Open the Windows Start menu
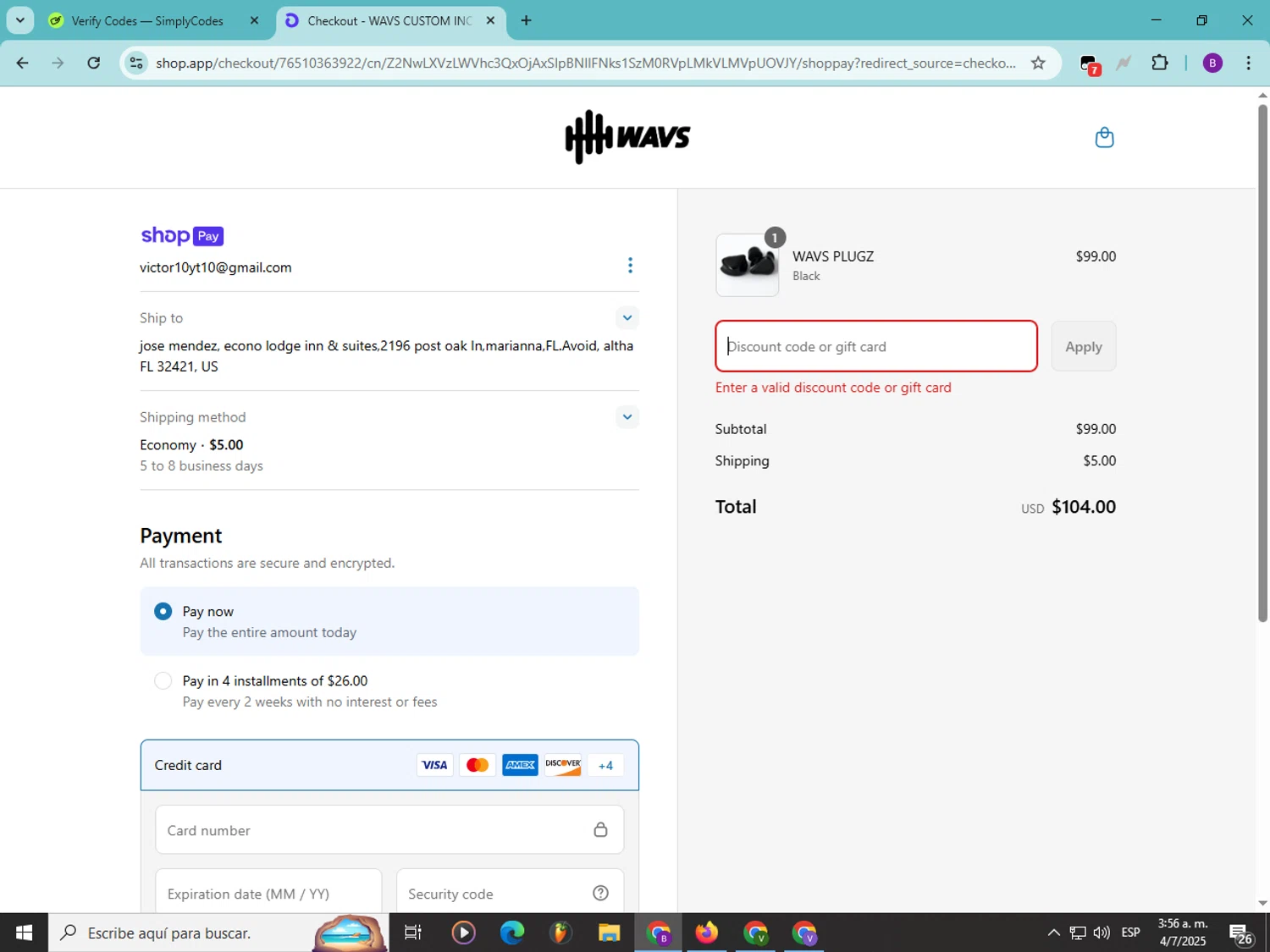 pyautogui.click(x=24, y=933)
